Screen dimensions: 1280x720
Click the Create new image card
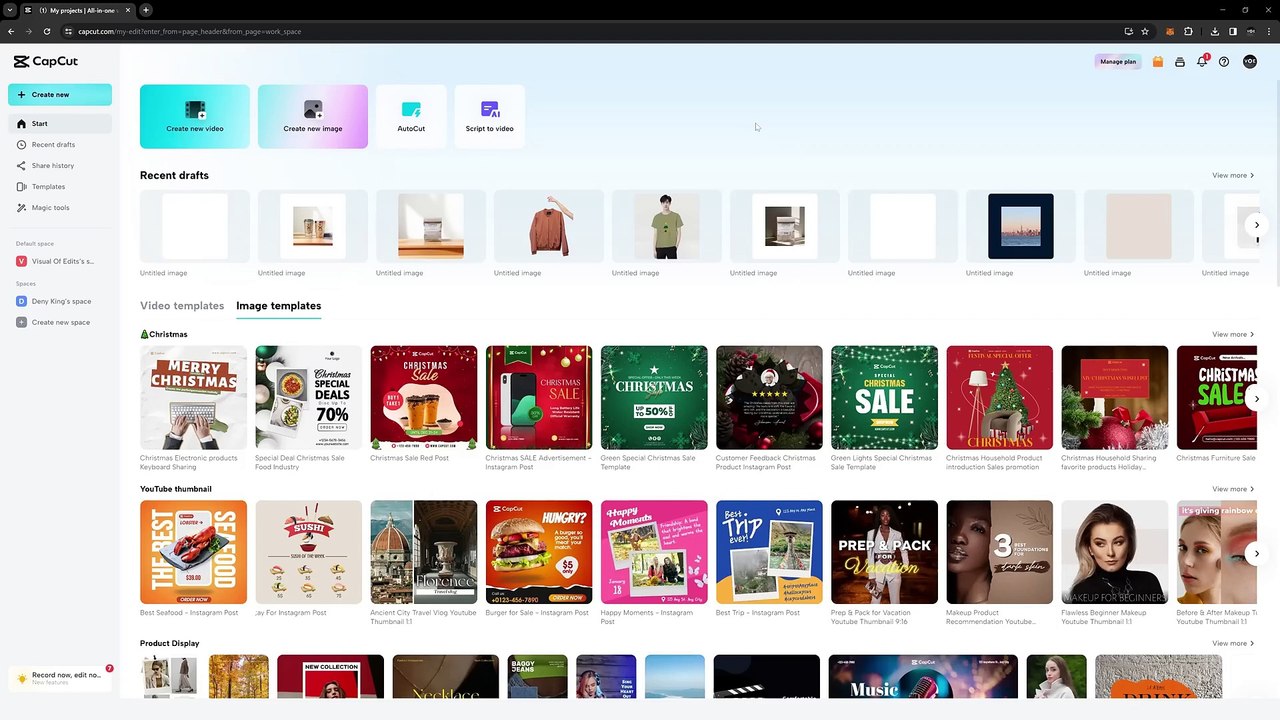point(313,116)
